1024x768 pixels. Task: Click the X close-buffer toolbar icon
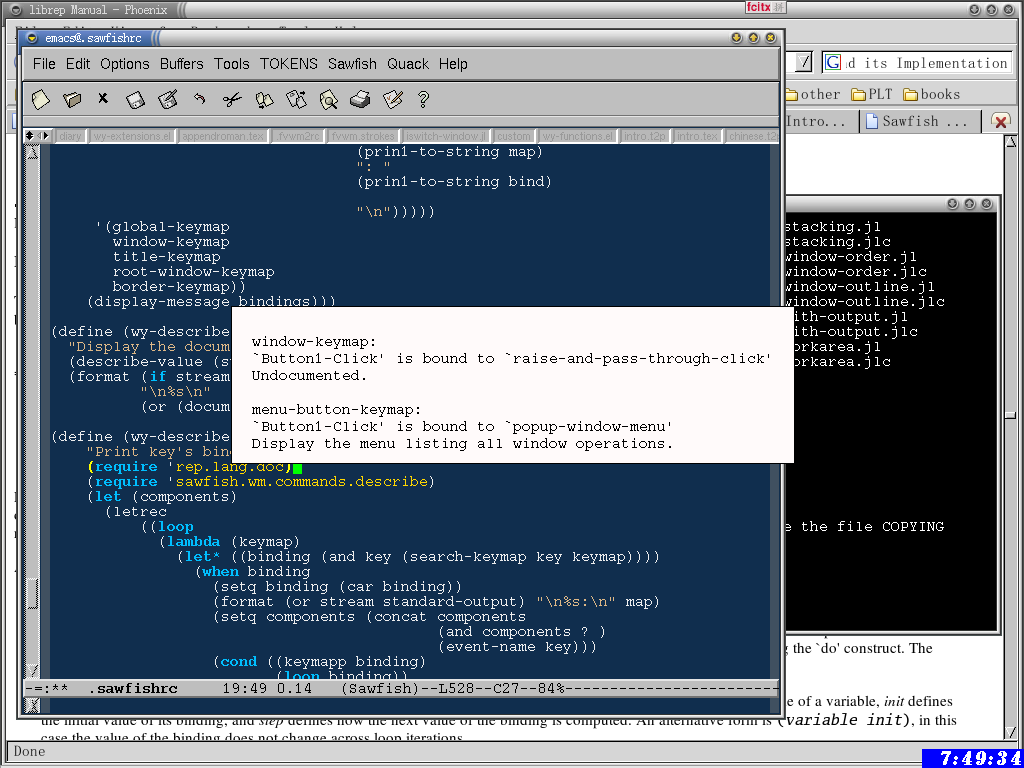pos(103,99)
